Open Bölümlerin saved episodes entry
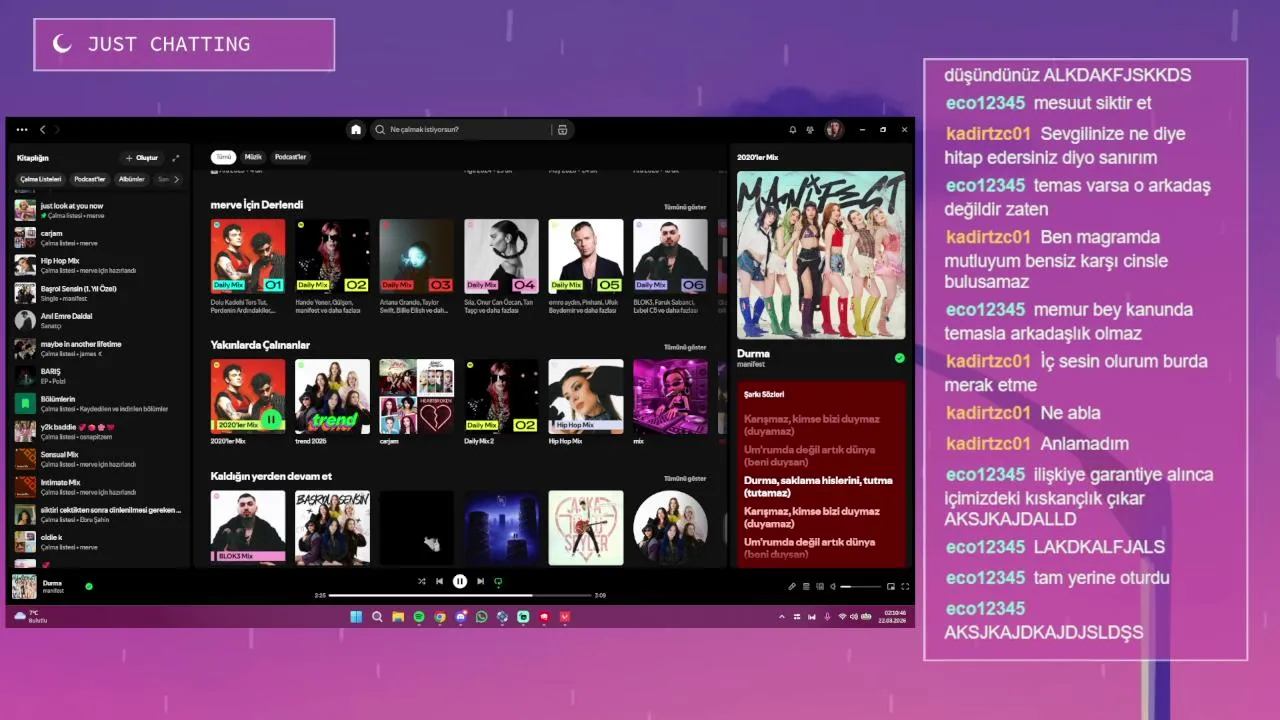This screenshot has width=1280, height=720. (x=98, y=404)
